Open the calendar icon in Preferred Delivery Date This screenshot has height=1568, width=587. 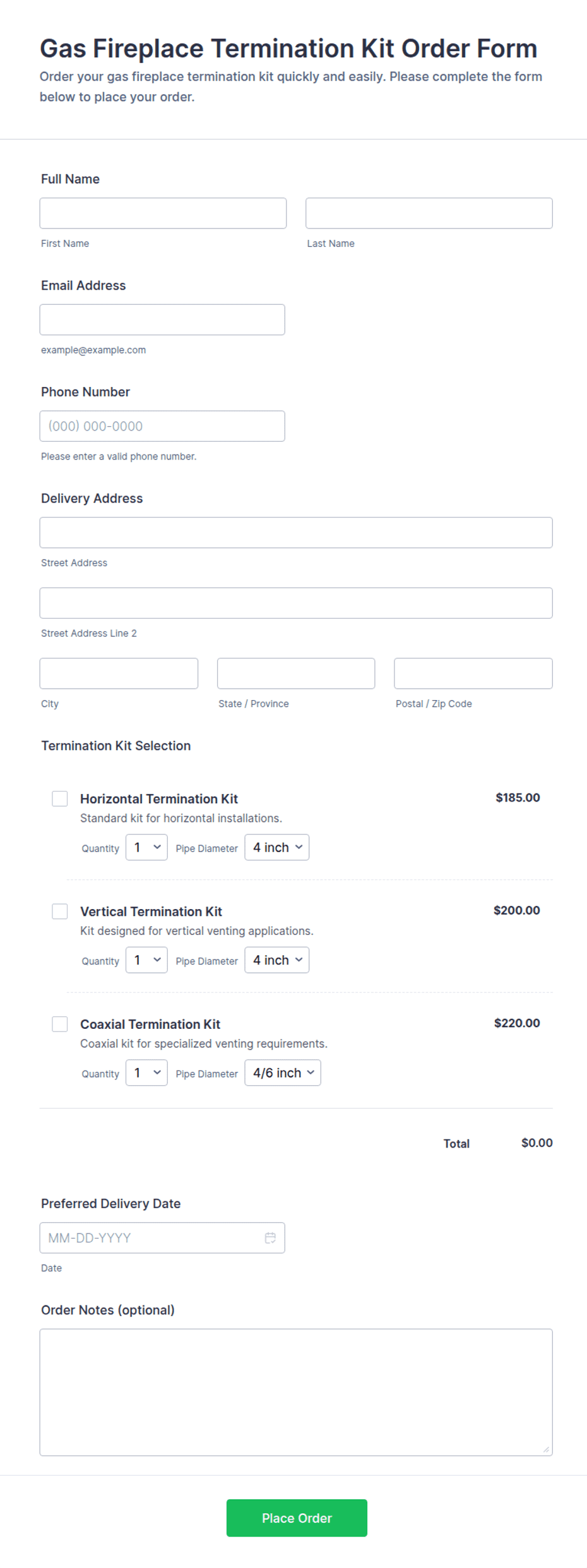[x=270, y=1238]
